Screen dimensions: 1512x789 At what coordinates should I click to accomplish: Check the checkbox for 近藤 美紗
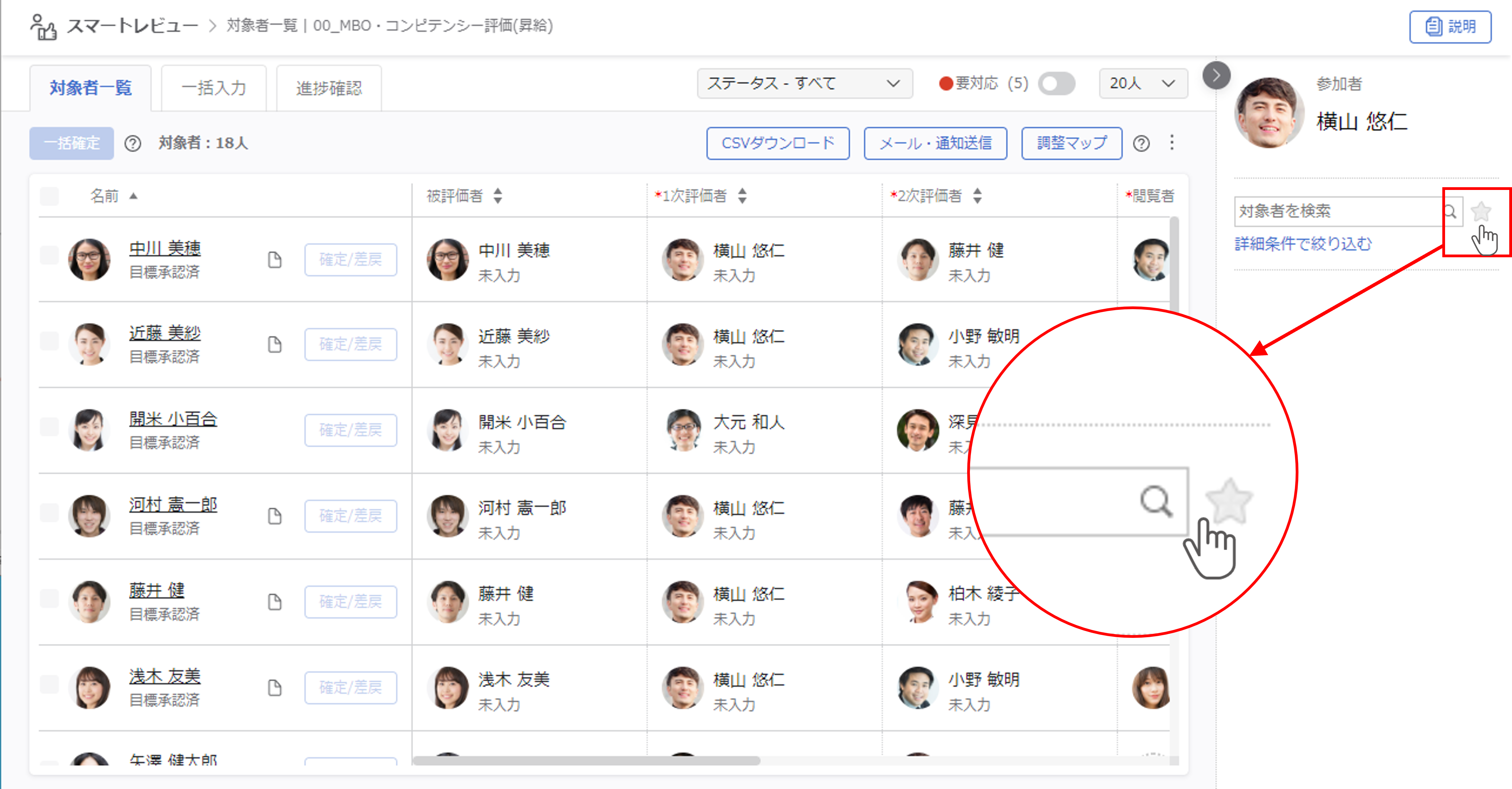[49, 340]
